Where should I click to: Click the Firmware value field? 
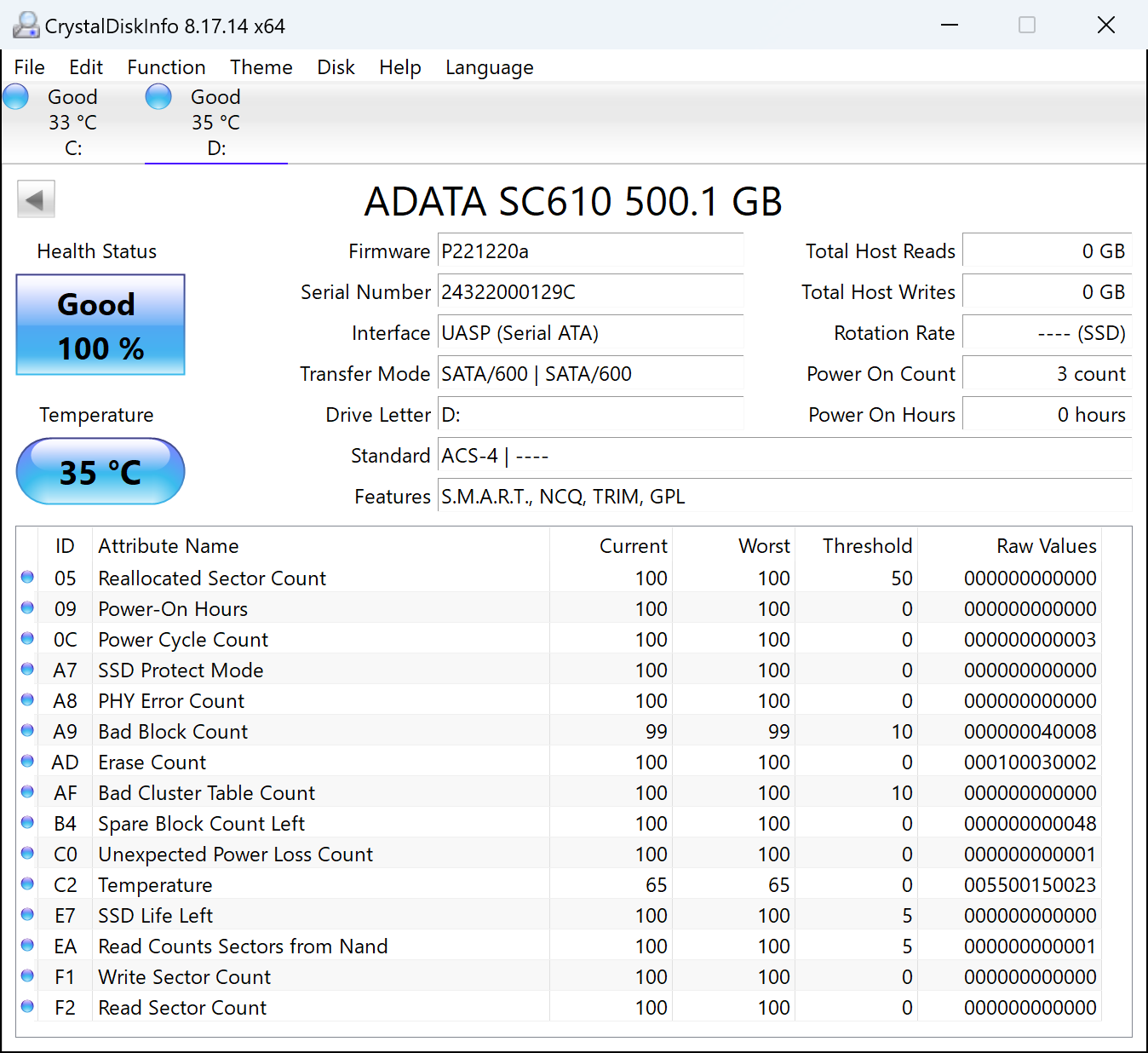(x=589, y=251)
